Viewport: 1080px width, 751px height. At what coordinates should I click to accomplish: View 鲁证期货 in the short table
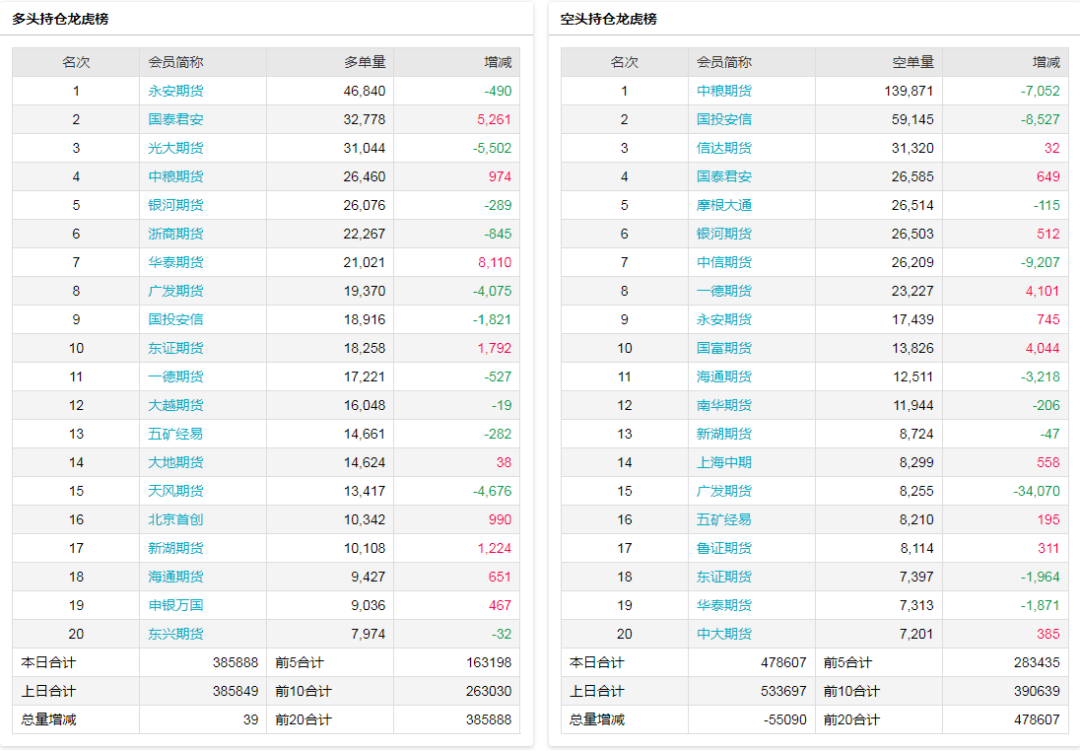click(x=725, y=547)
